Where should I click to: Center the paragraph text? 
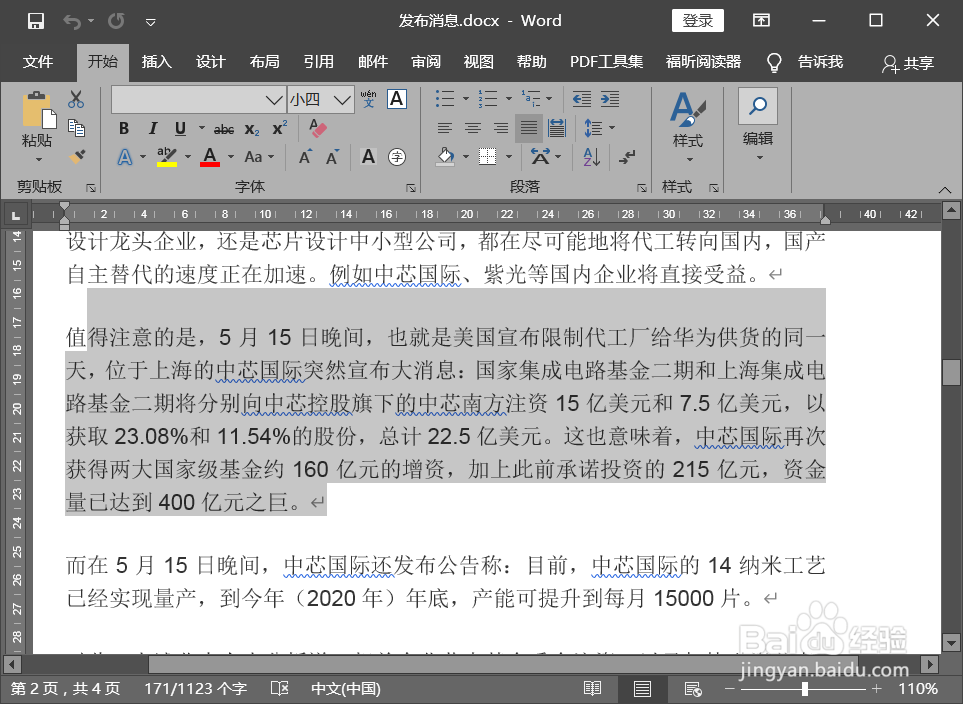(472, 128)
